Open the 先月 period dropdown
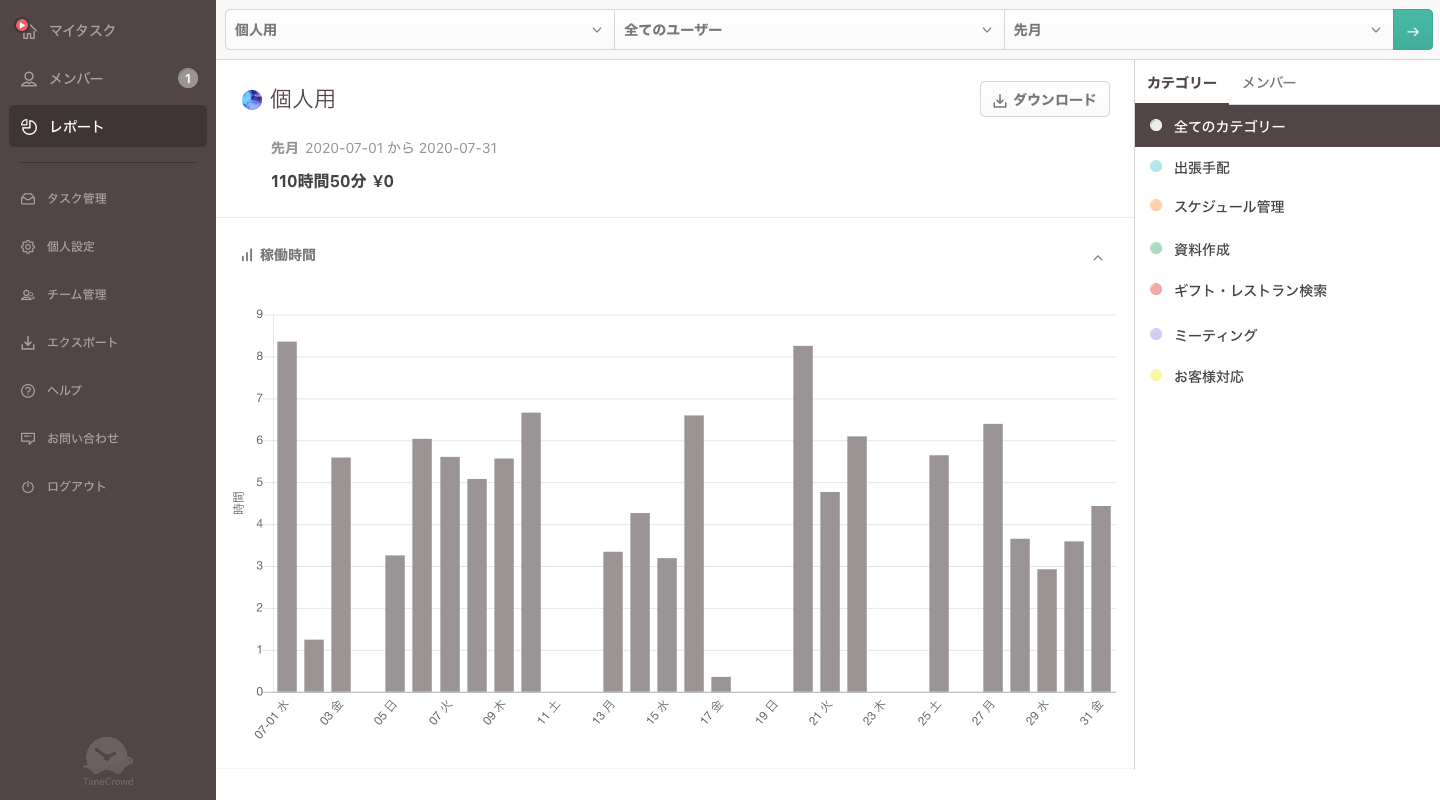This screenshot has height=800, width=1440. click(1197, 30)
